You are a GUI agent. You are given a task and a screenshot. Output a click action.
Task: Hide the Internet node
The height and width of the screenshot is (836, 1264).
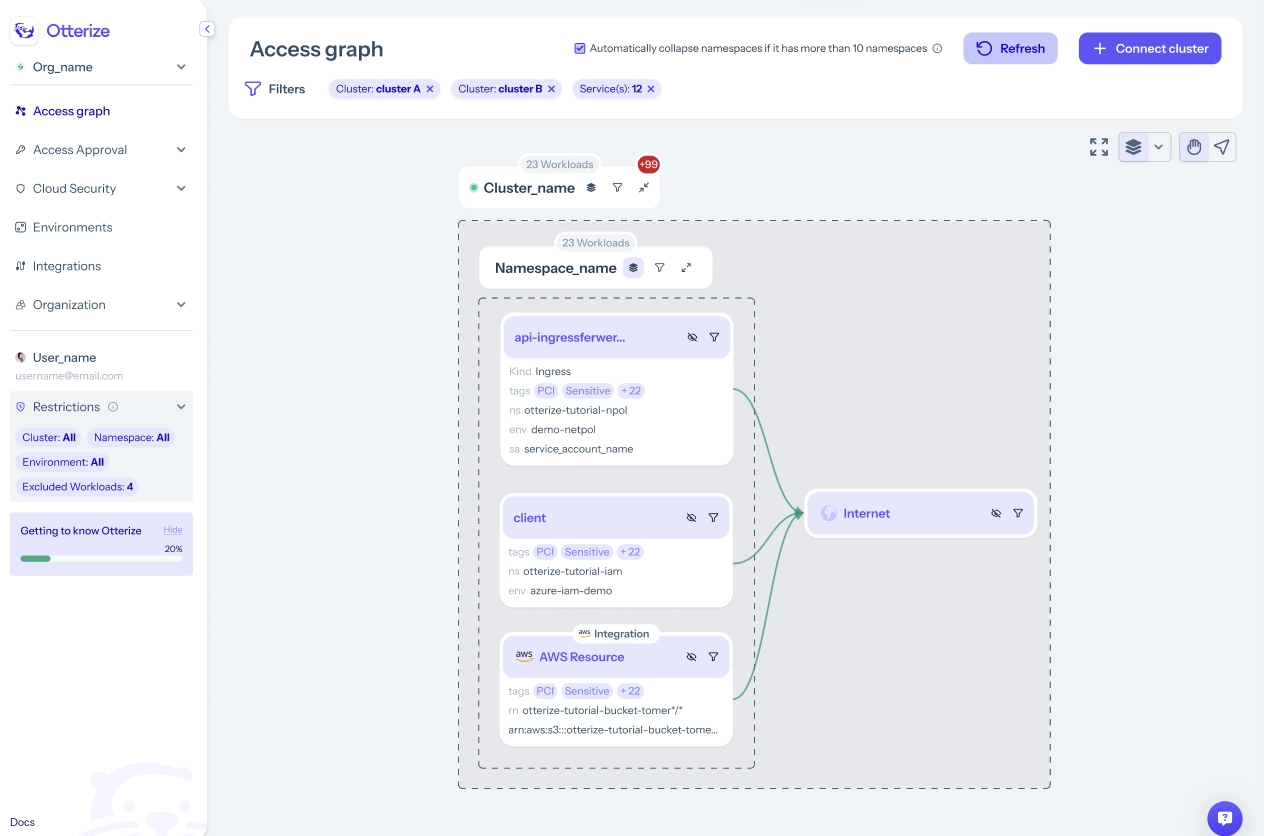996,513
